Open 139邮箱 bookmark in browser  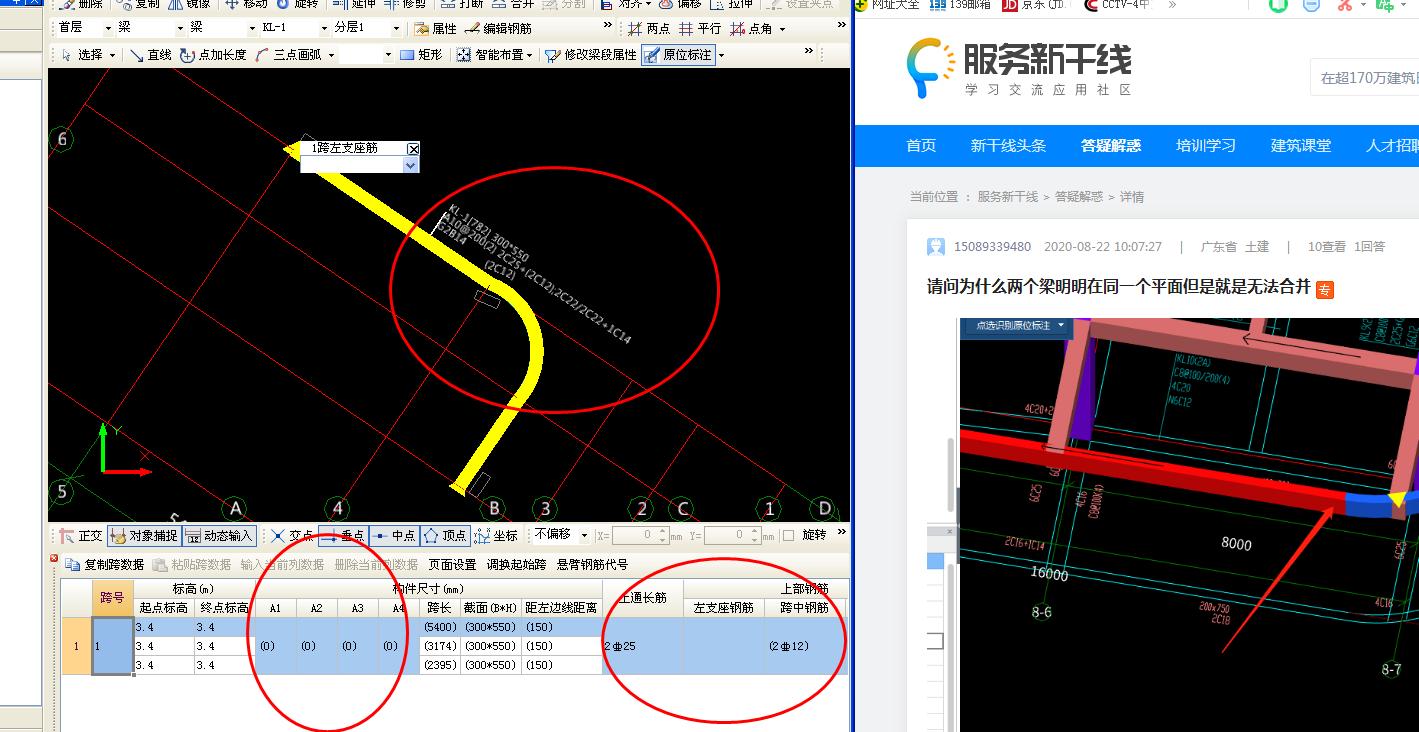[958, 5]
